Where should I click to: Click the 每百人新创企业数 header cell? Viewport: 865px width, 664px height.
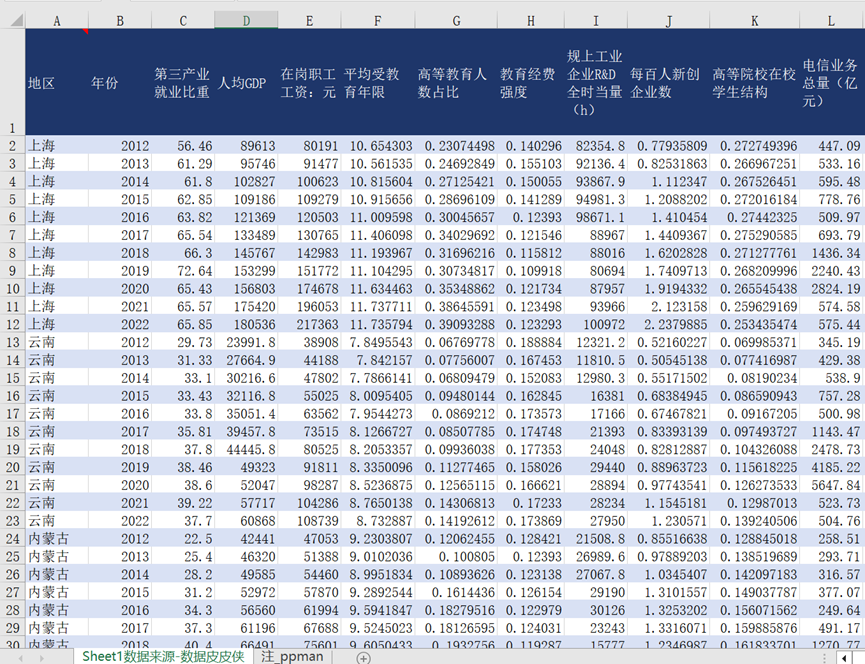coord(668,82)
